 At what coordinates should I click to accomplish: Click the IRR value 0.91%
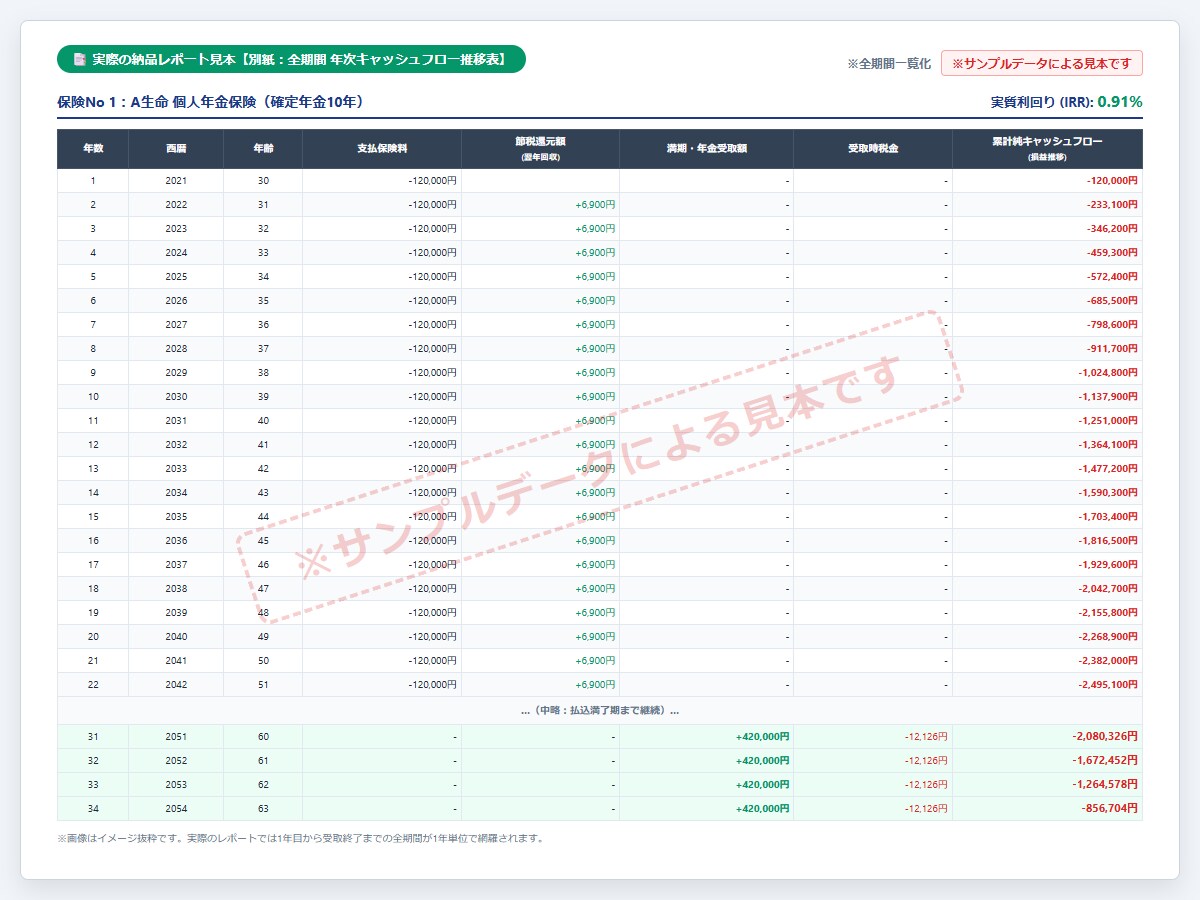(1120, 102)
